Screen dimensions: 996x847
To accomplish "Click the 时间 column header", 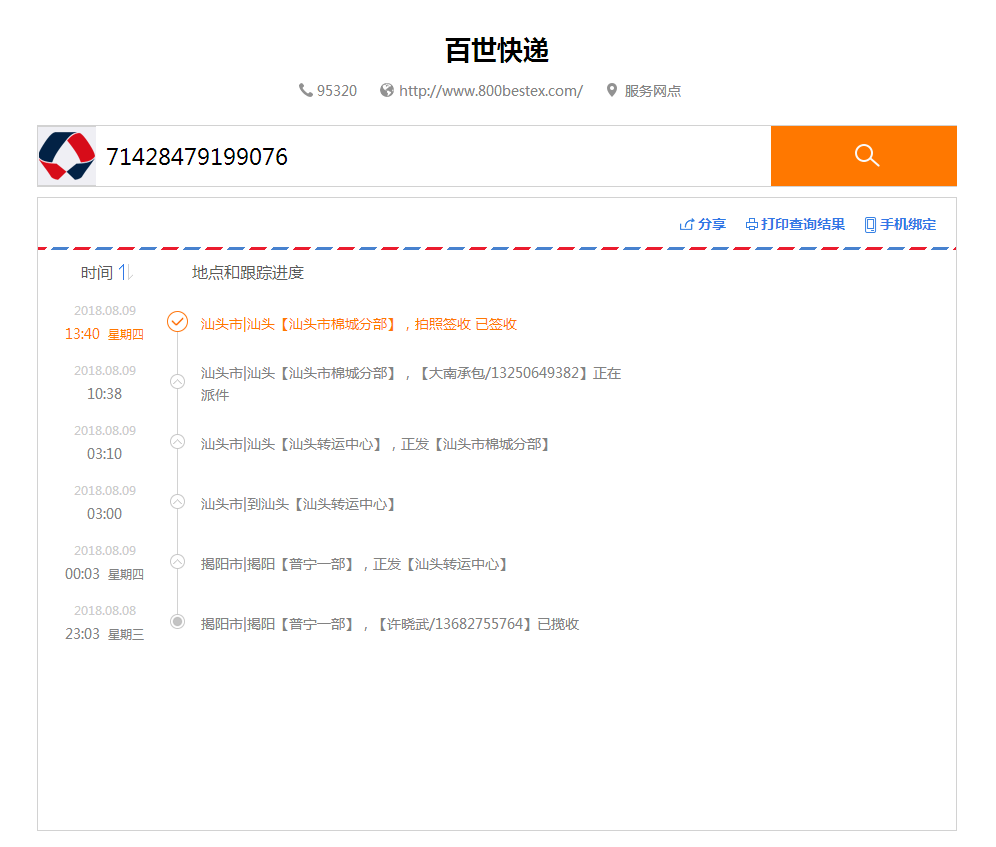I will click(97, 273).
